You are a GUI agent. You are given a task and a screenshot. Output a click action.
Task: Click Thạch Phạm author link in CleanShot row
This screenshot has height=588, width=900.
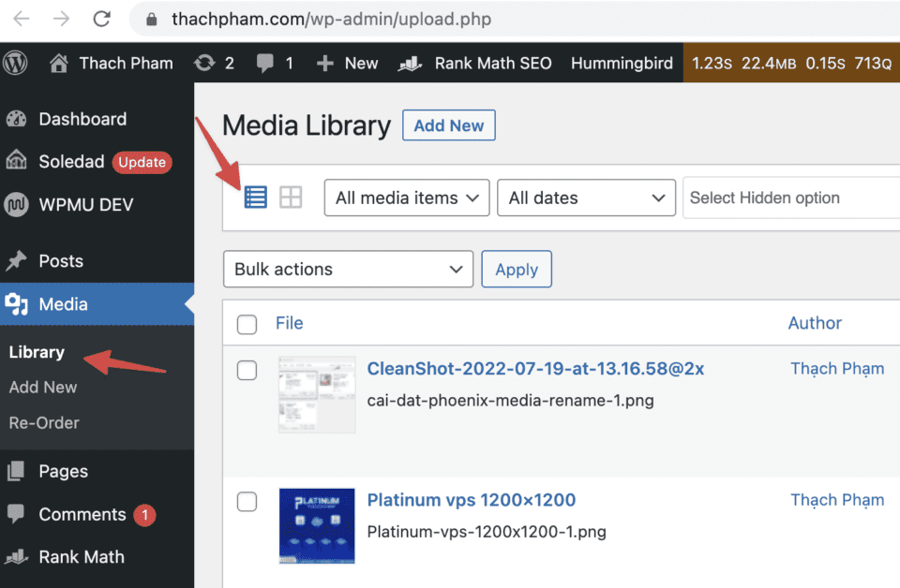837,369
